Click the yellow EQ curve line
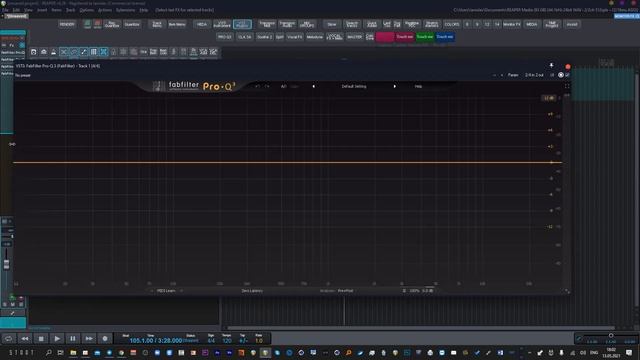 [x=287, y=162]
